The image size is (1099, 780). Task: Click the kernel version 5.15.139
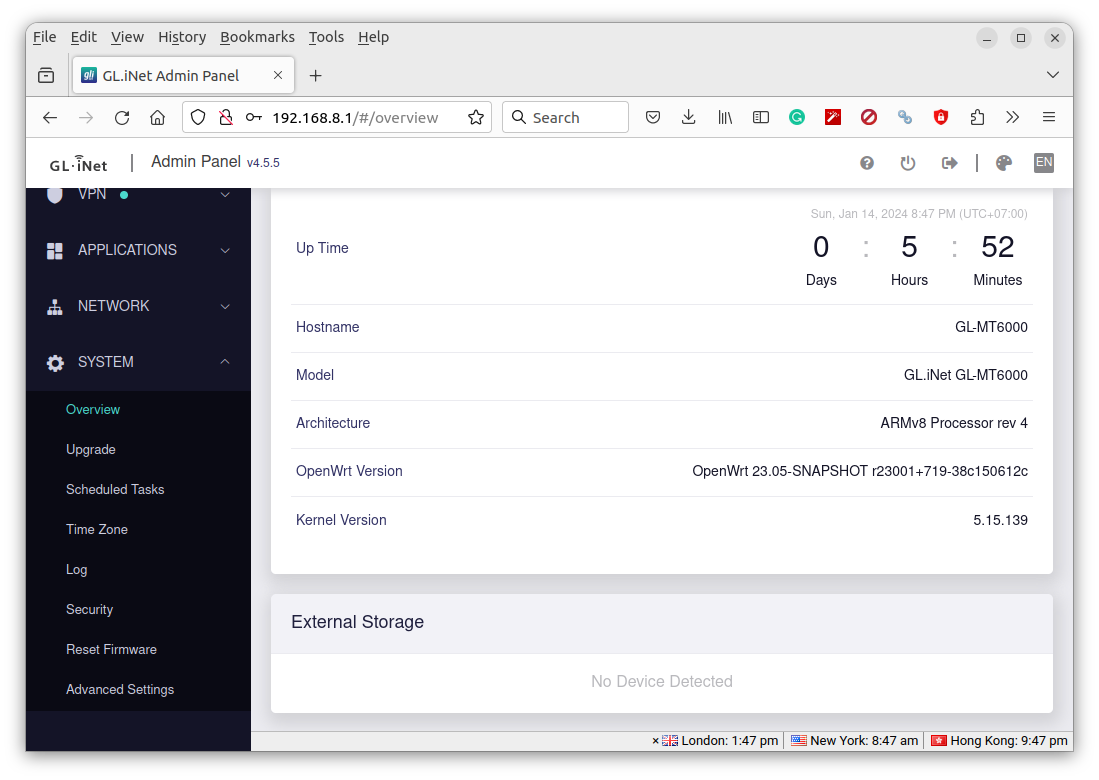[1000, 520]
